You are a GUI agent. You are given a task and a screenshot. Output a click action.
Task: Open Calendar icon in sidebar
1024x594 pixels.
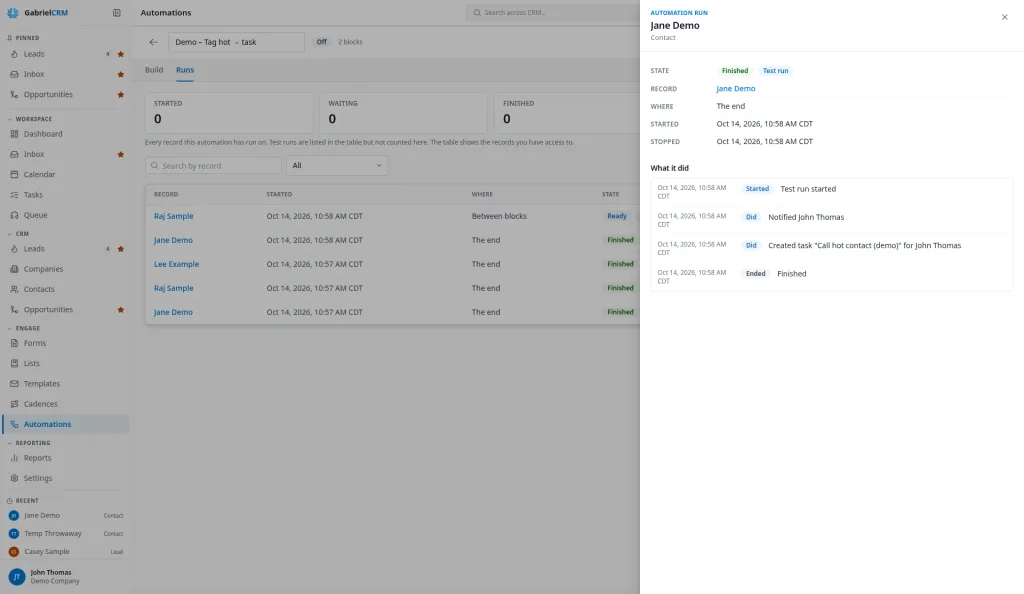click(x=14, y=174)
